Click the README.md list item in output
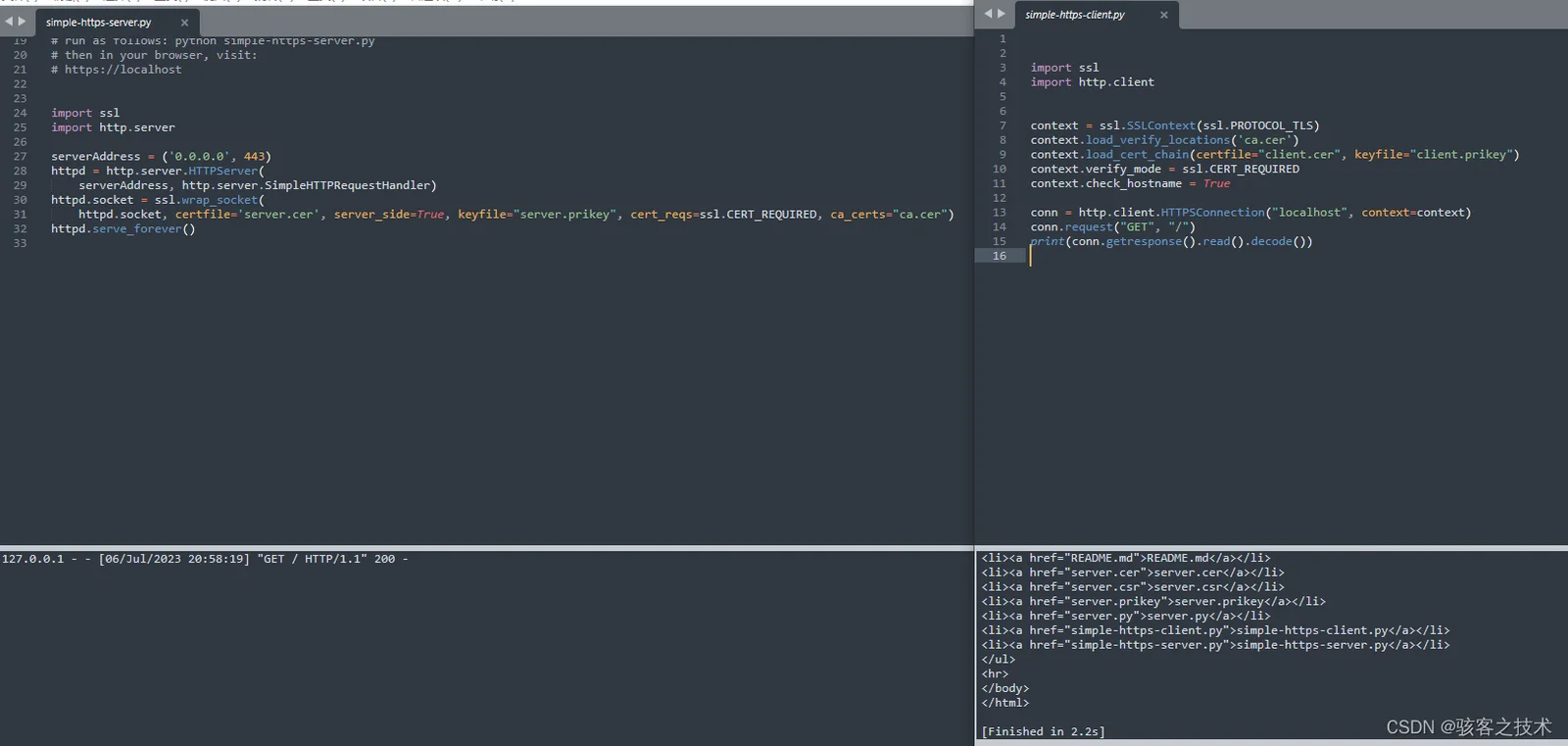This screenshot has height=746, width=1568. [x=1126, y=559]
